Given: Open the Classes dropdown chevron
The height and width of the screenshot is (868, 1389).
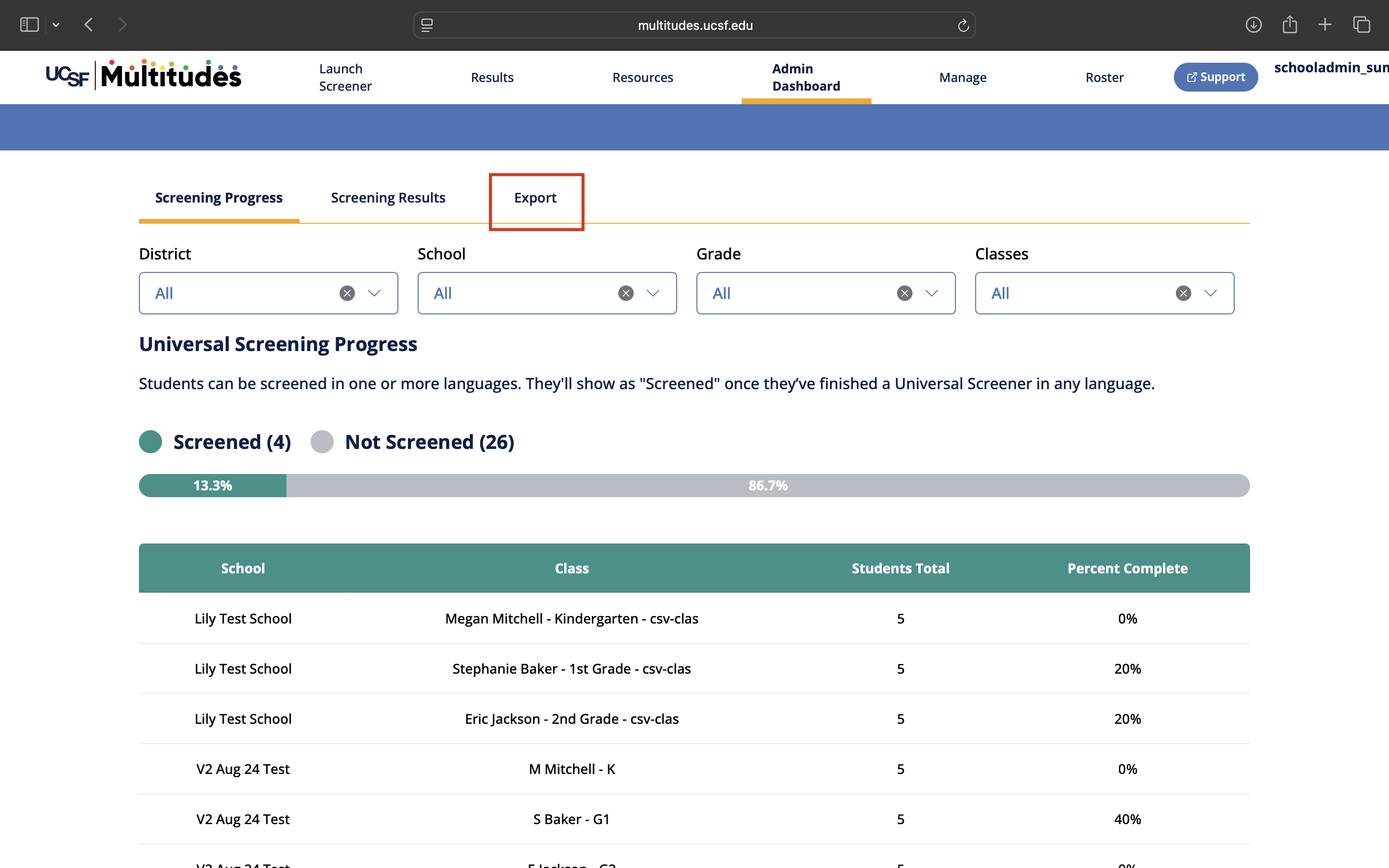Looking at the screenshot, I should 1211,293.
